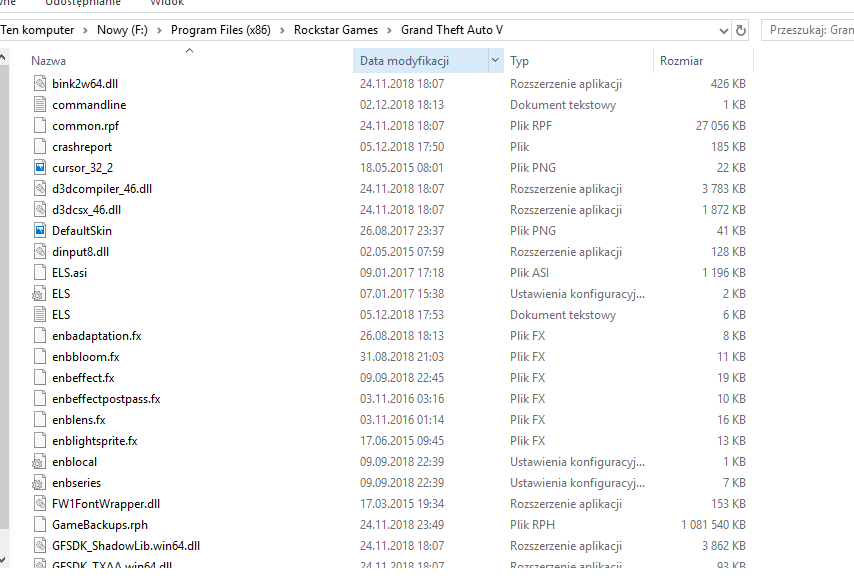Select the d3dcompiler_46.dll icon
Screen dimensions: 854x582
(40, 189)
